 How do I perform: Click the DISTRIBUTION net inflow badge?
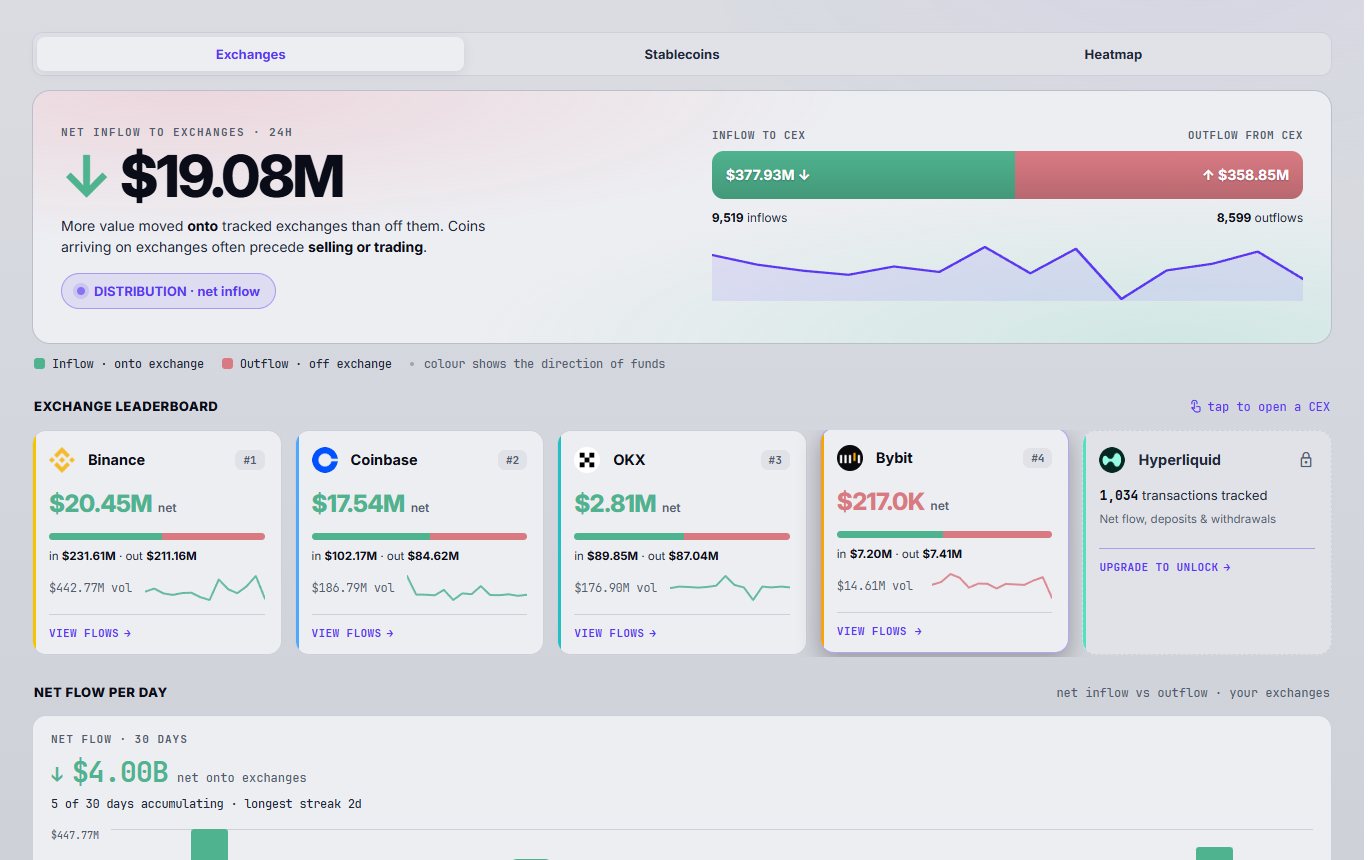(168, 291)
